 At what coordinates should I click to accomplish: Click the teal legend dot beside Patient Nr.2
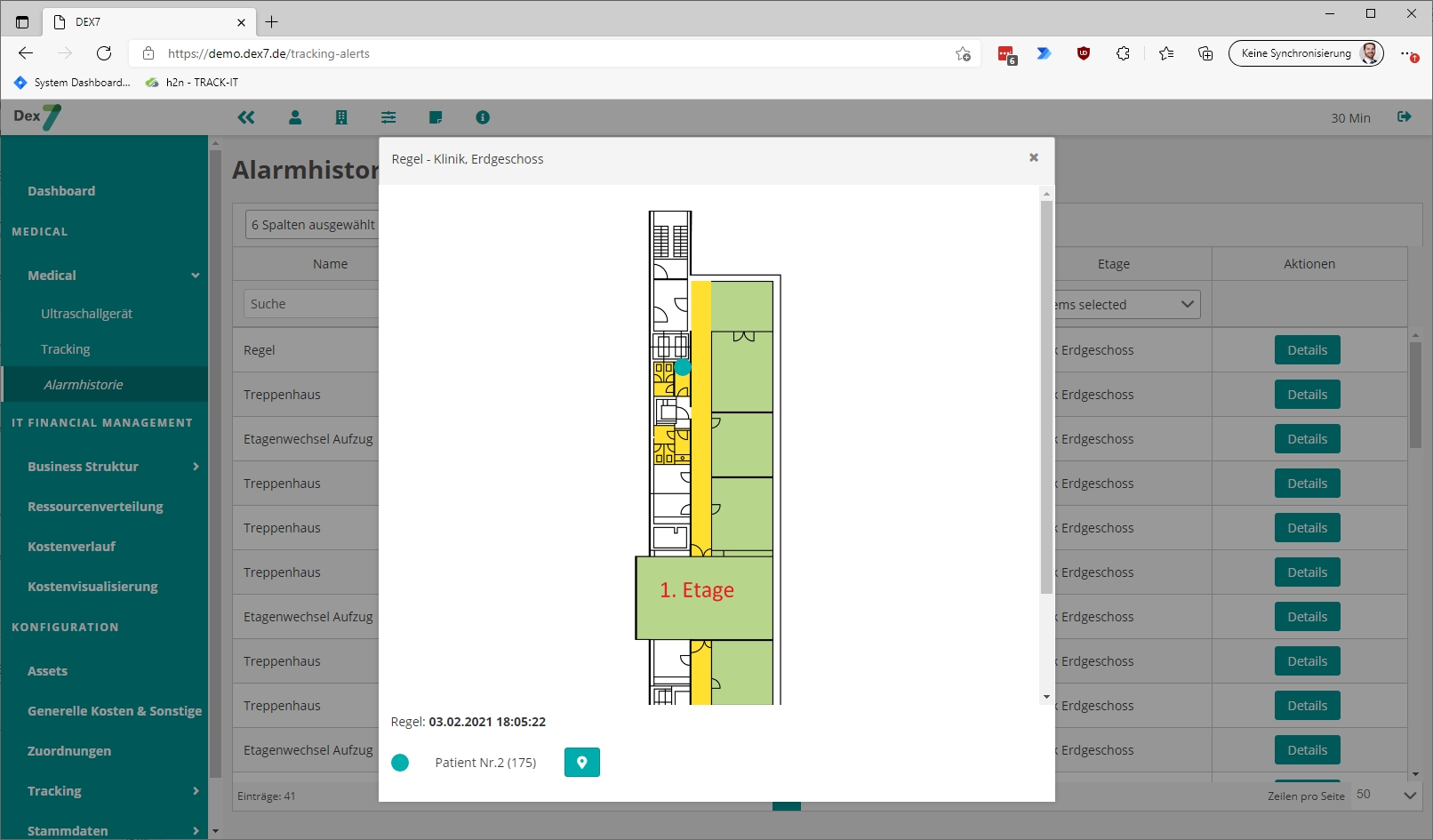(400, 763)
